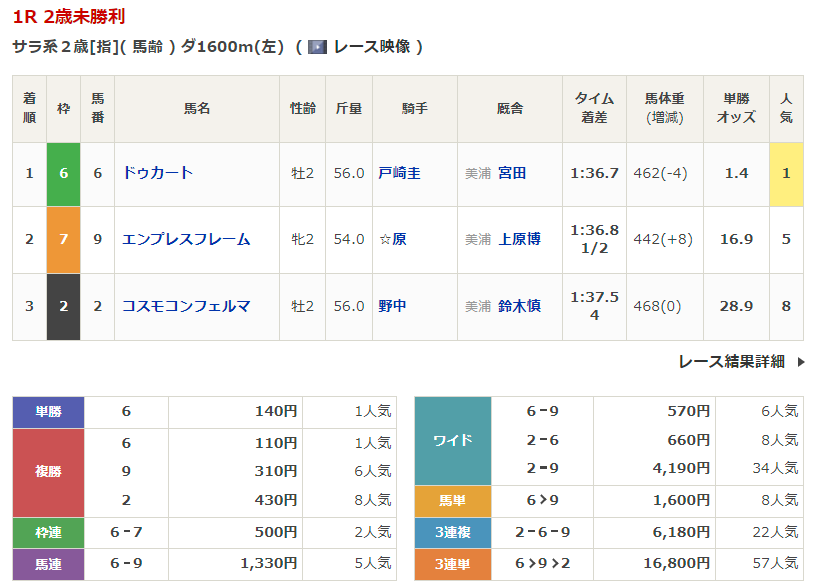This screenshot has height=585, width=817.
Task: Click the 単勝 payout label
Action: (x=48, y=411)
